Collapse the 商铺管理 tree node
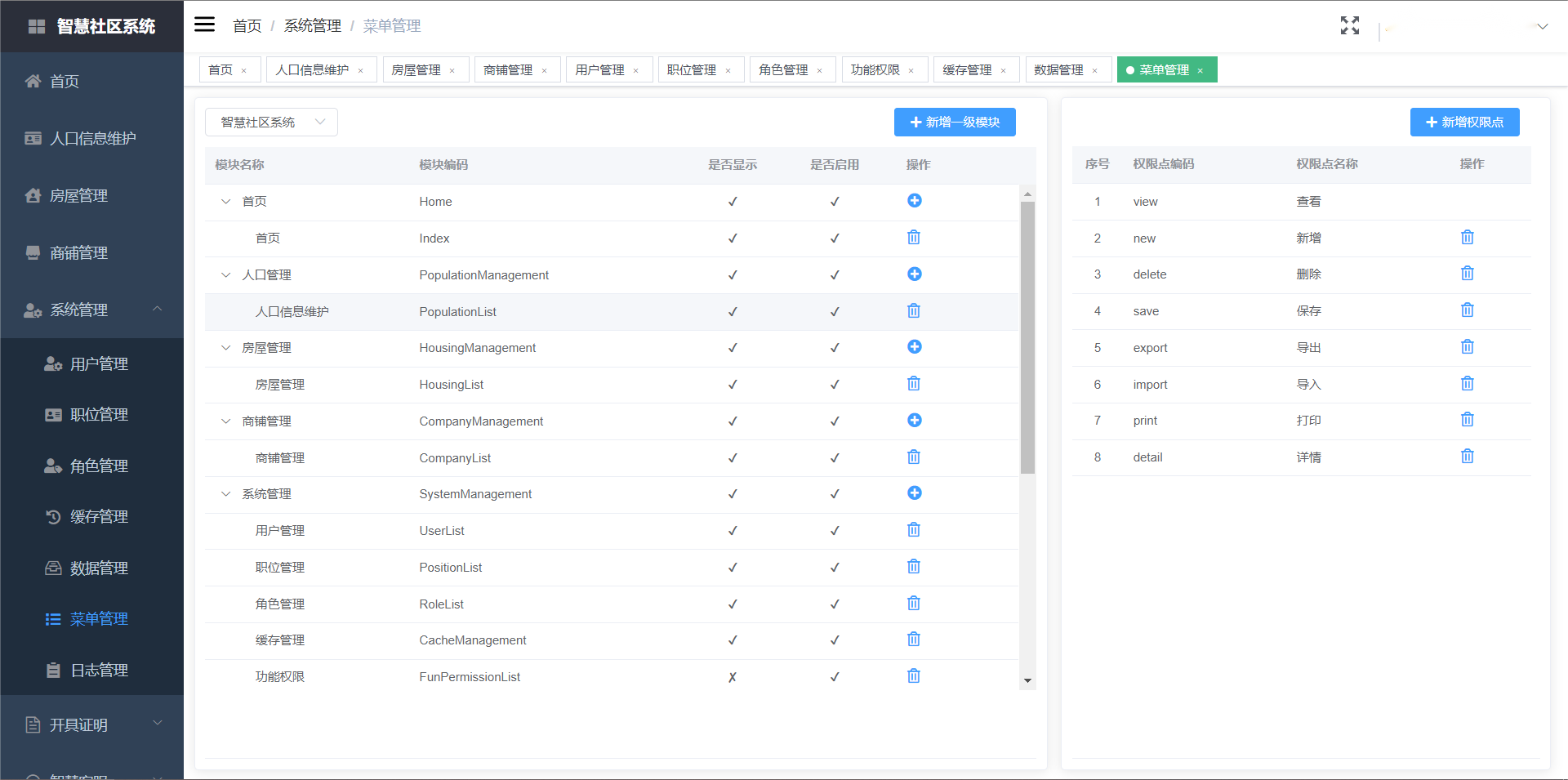1568x780 pixels. coord(226,421)
